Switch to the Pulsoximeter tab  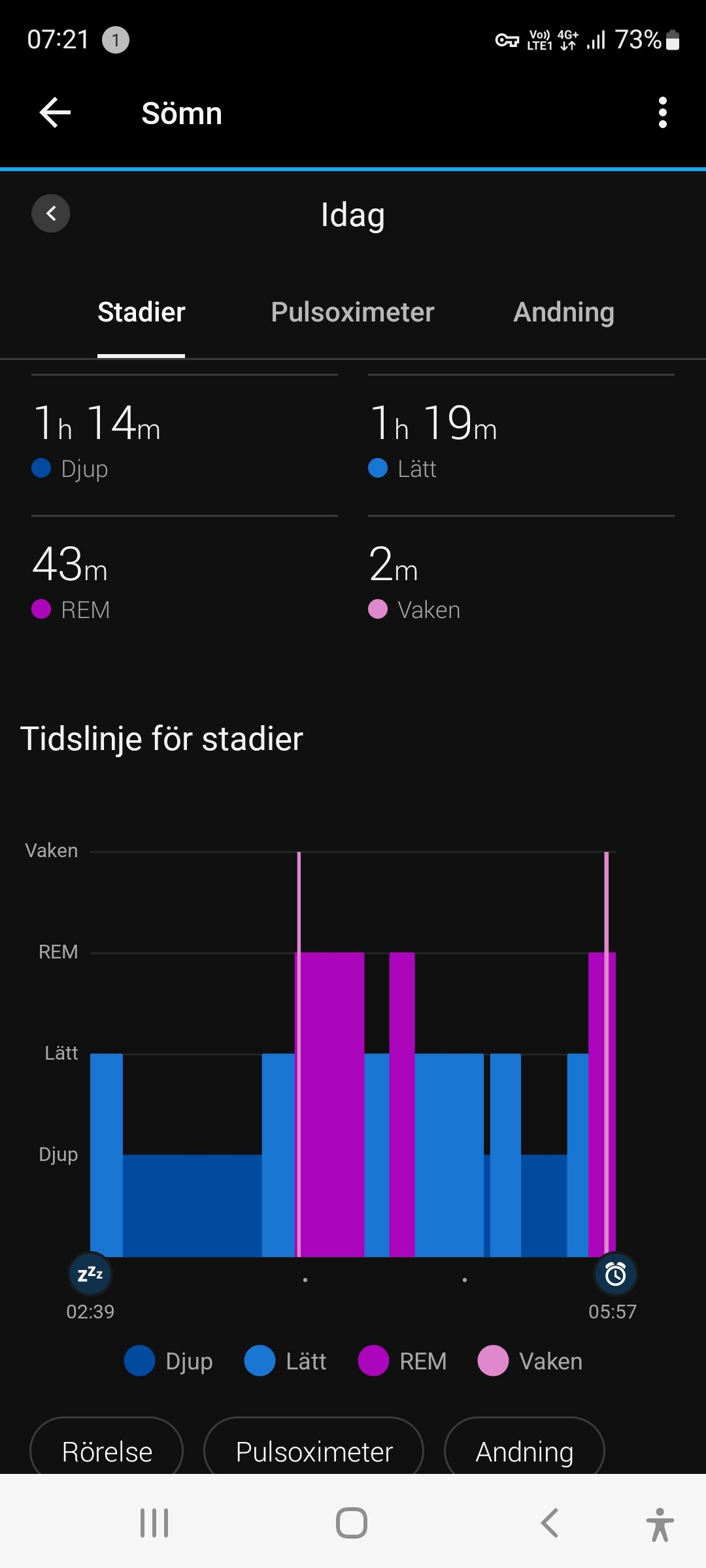tap(352, 312)
